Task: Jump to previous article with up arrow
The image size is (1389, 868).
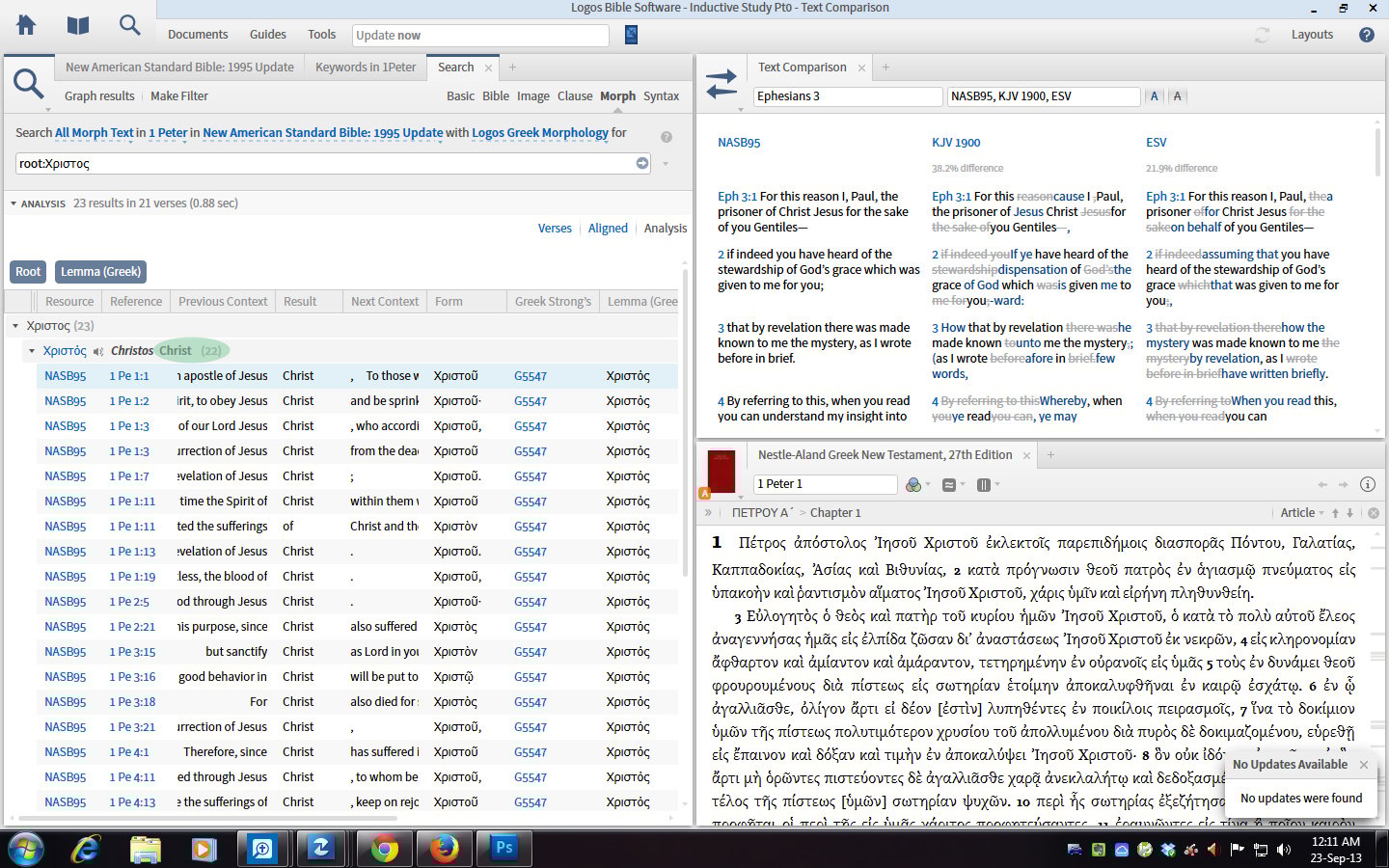Action: 1335,513
